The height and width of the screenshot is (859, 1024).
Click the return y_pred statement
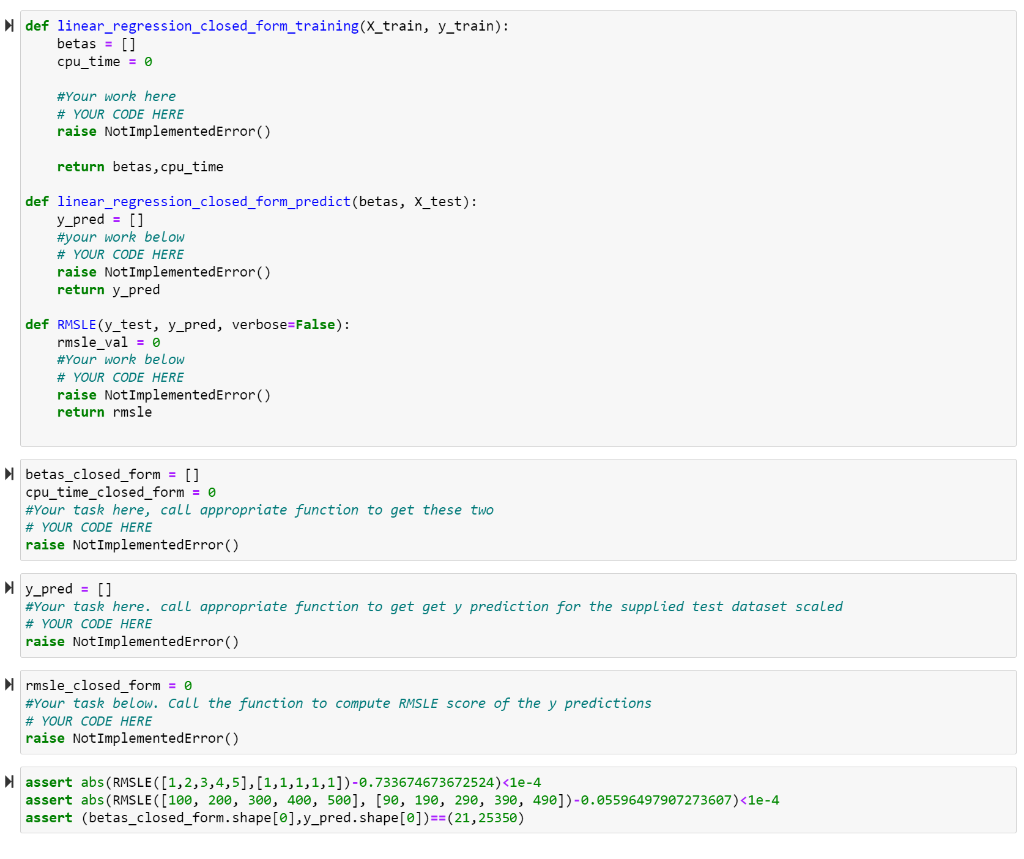click(x=108, y=289)
